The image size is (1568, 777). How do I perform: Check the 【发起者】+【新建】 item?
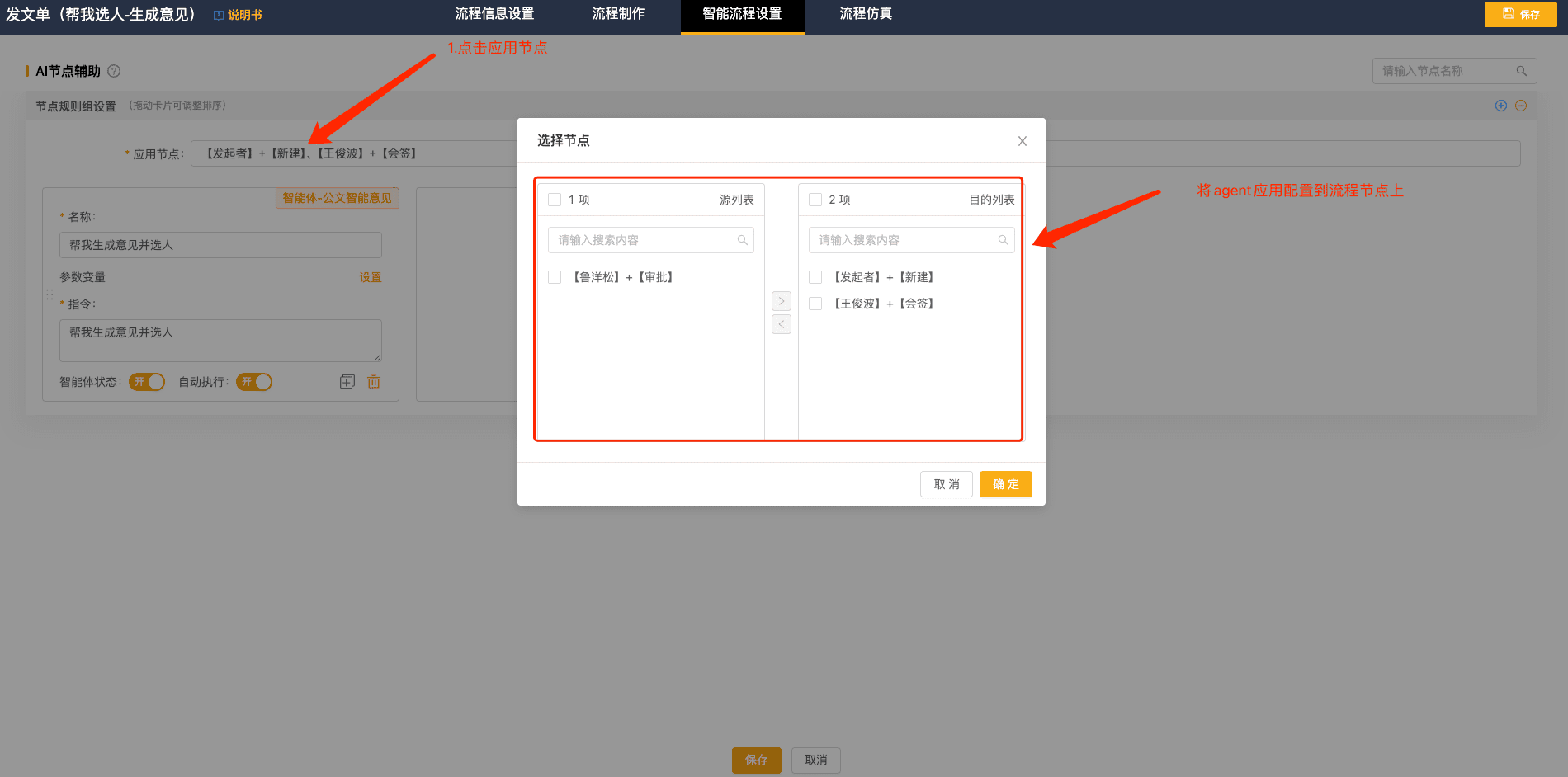tap(815, 277)
